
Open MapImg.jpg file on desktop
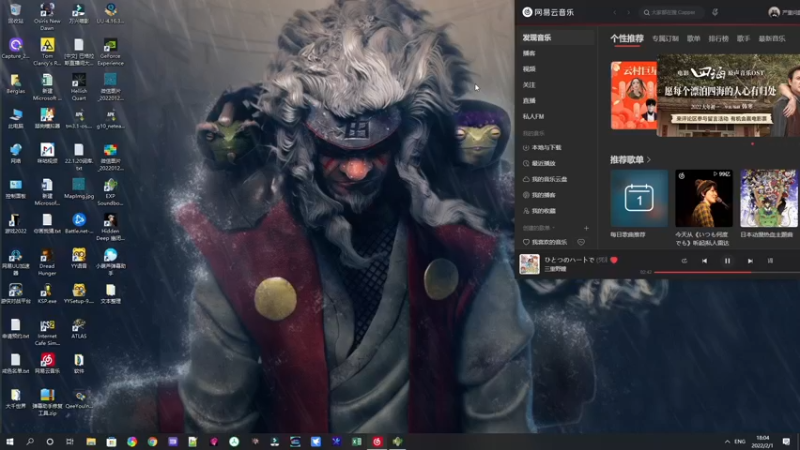(x=79, y=188)
